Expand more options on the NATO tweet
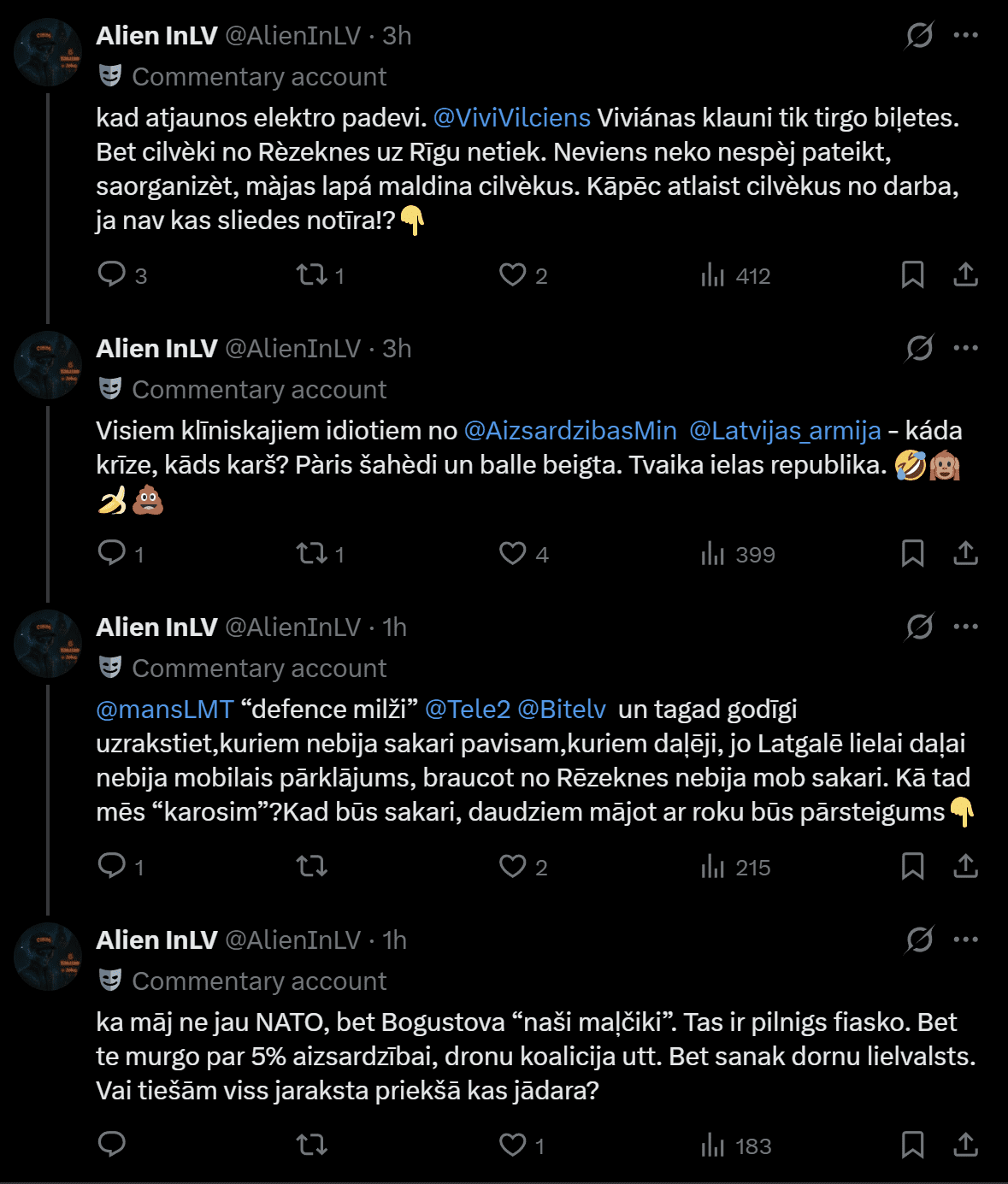 tap(965, 940)
